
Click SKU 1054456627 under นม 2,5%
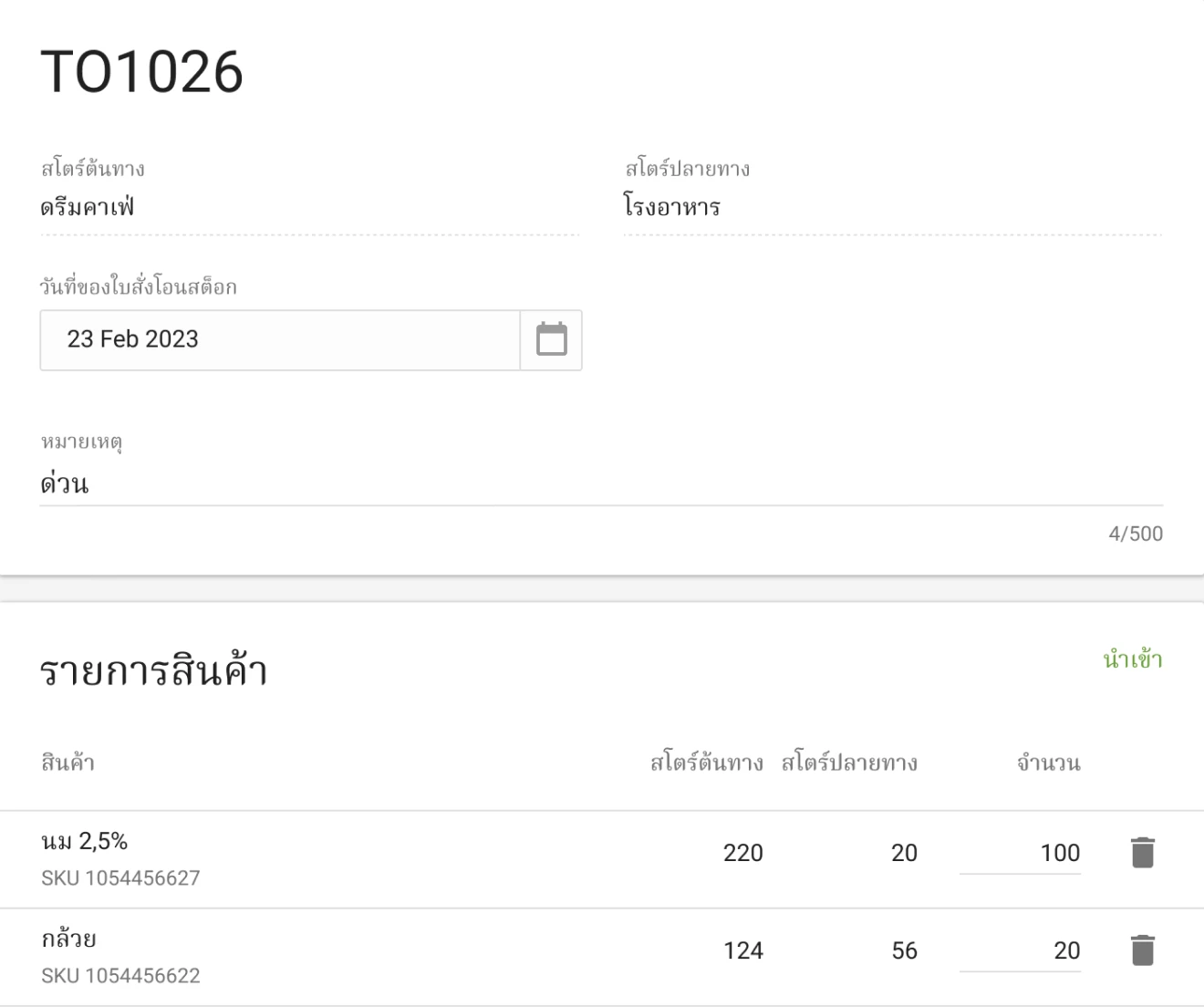(120, 878)
